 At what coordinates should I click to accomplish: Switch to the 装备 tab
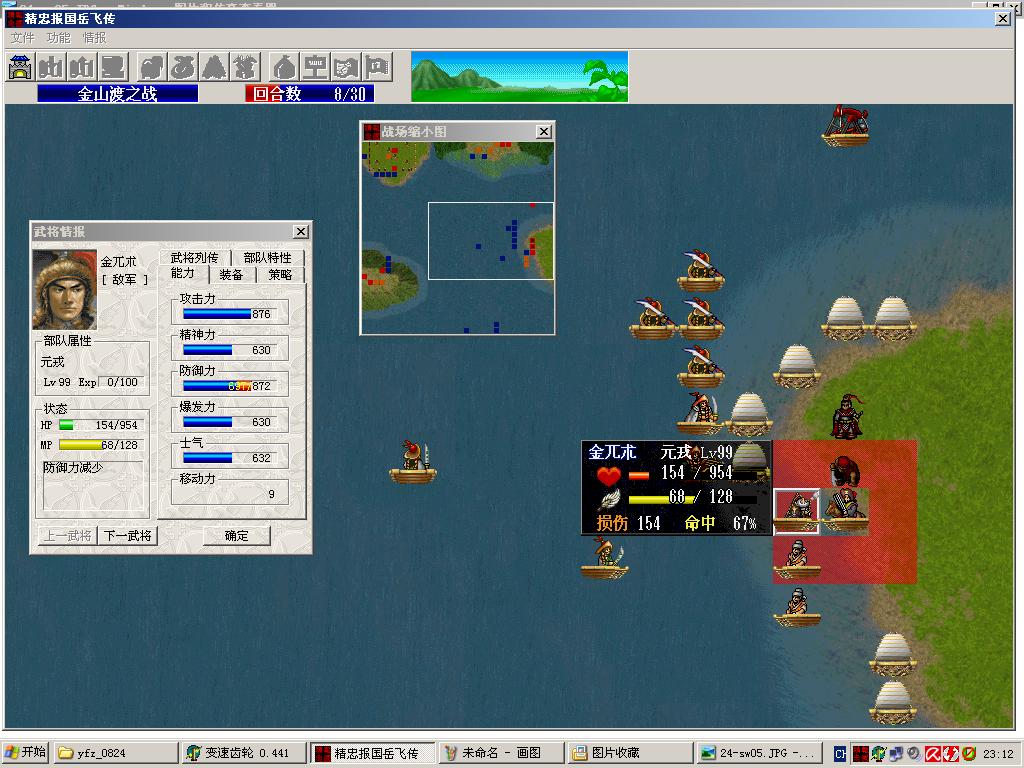[x=231, y=275]
